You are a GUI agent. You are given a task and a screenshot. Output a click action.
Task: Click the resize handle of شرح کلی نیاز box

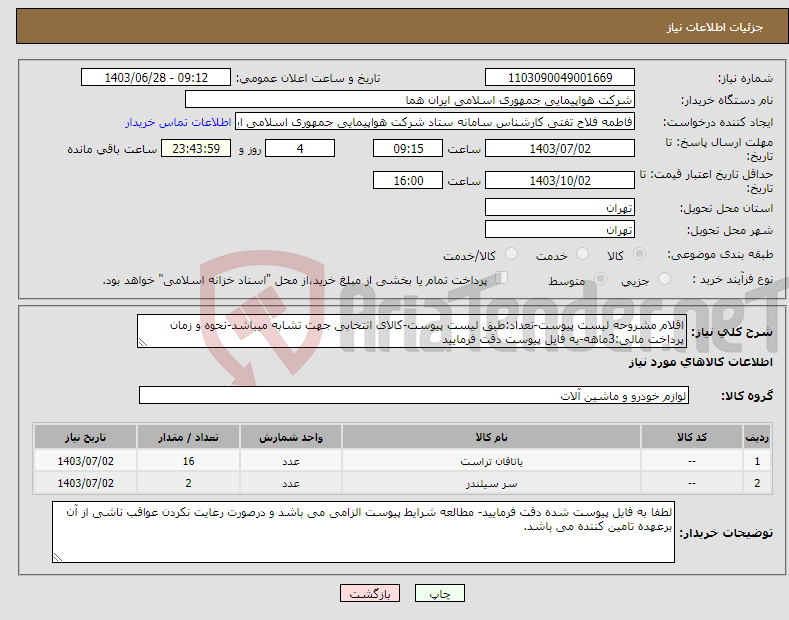pos(142,343)
